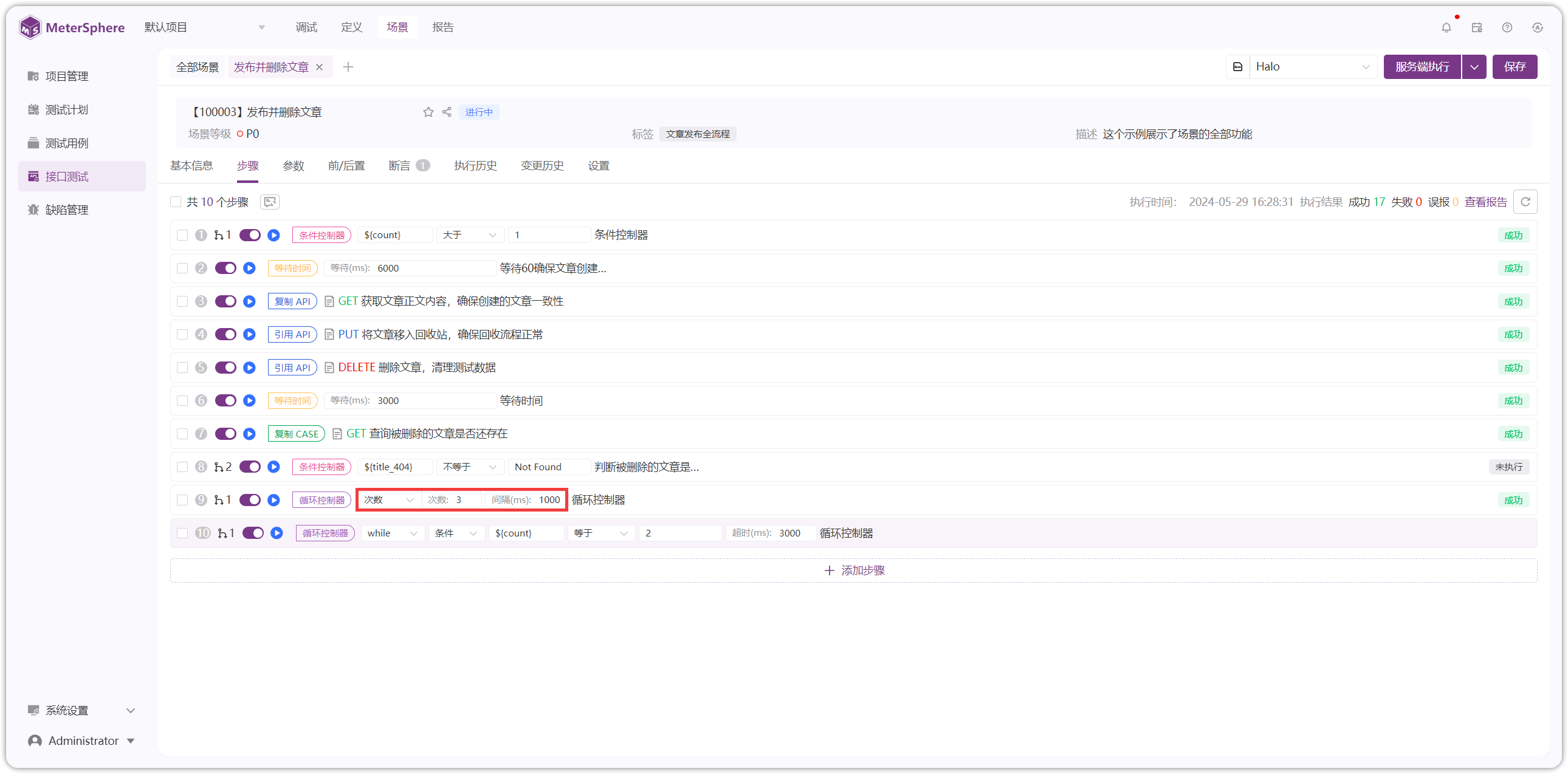Open the help question-mark icon

1507,27
